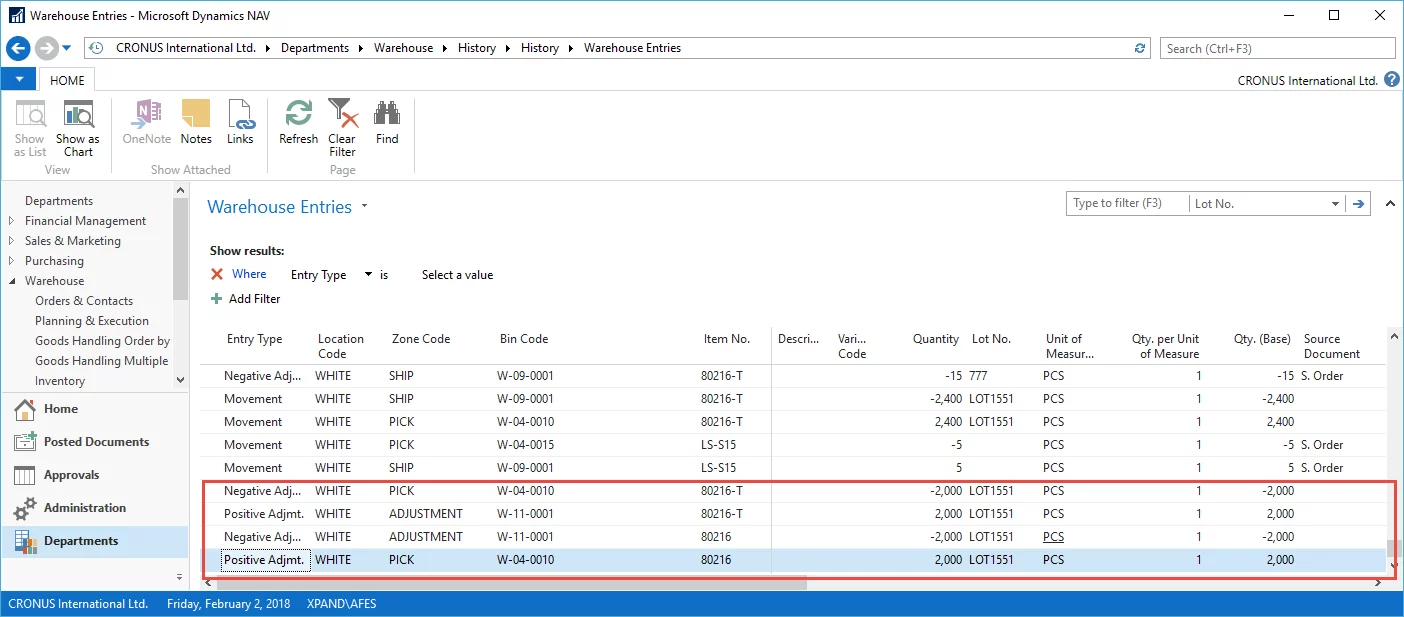Open the Lot No. filter column dropdown

1335,204
